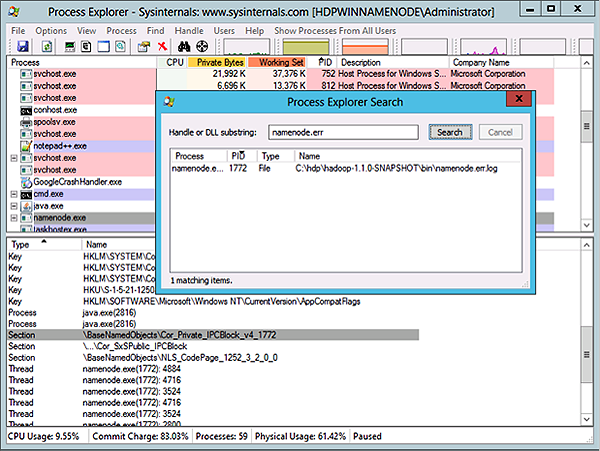Viewport: 600px width, 451px height.
Task: Open the Handle menu
Action: (x=189, y=31)
